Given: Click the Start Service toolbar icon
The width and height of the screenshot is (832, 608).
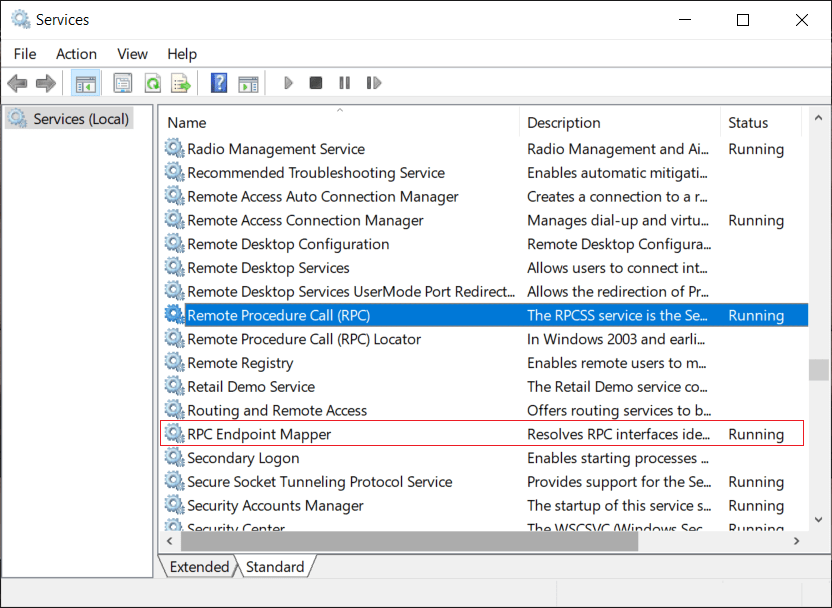Looking at the screenshot, I should tap(288, 82).
